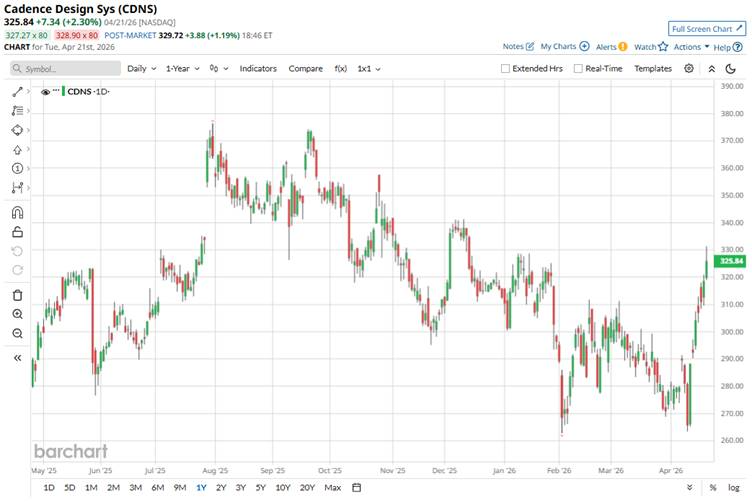
Task: Click the 327.27 x 80 bid quote
Action: coord(26,35)
